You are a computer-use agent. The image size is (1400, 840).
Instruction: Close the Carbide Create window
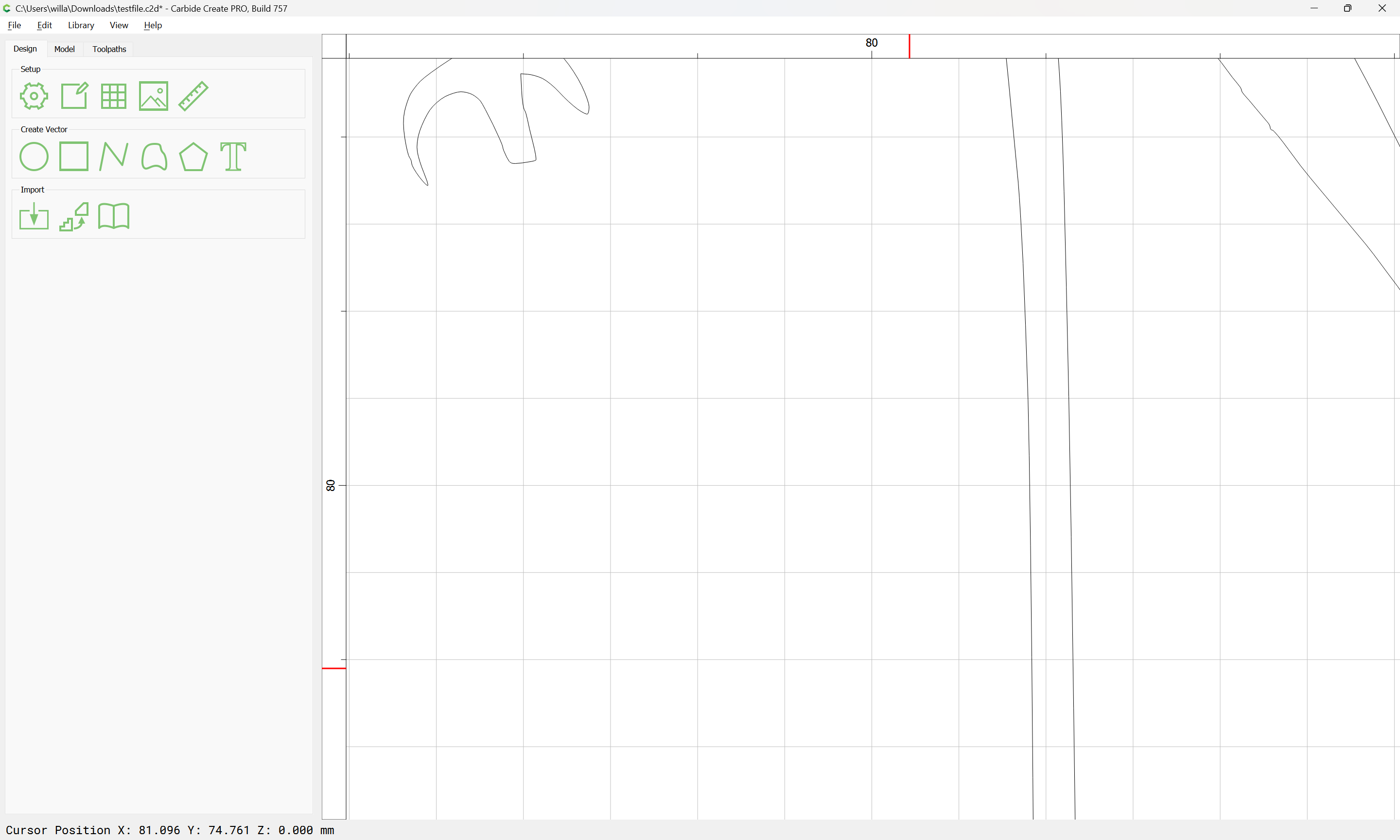click(x=1382, y=8)
